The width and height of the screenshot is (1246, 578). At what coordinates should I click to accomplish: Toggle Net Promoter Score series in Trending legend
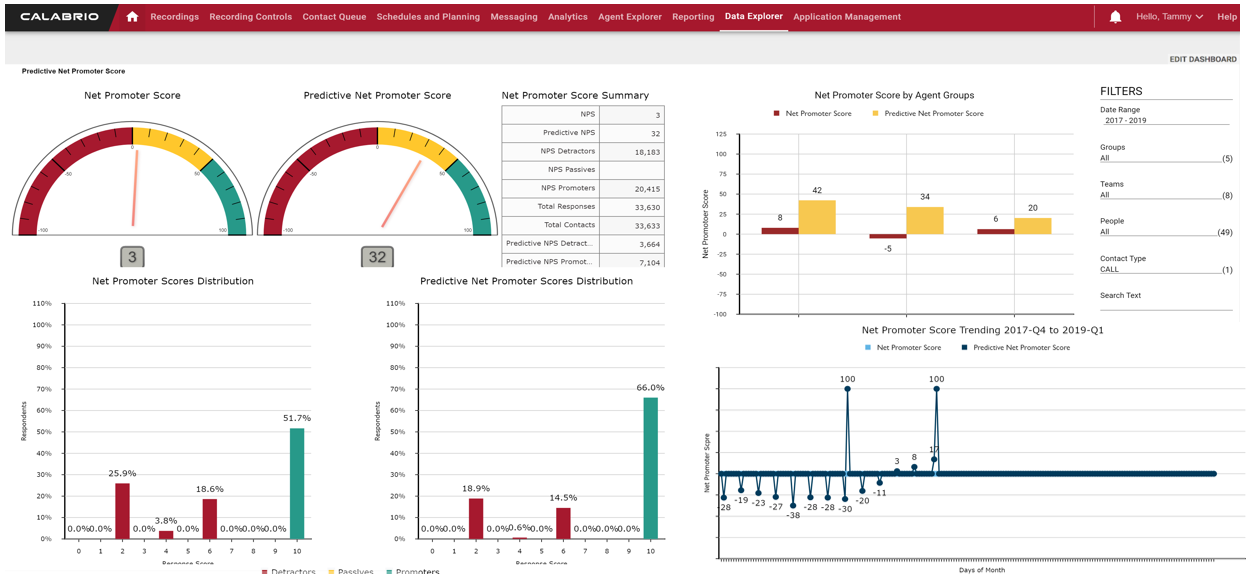[903, 348]
